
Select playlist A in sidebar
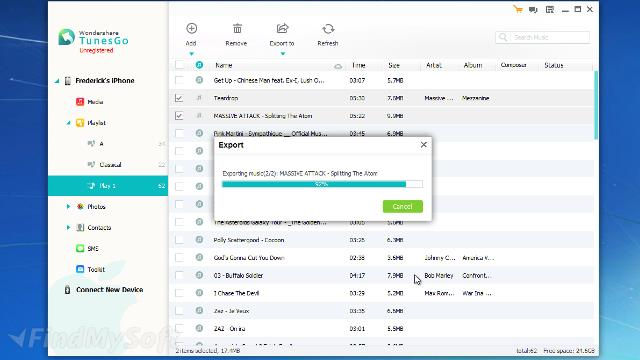pyautogui.click(x=108, y=144)
